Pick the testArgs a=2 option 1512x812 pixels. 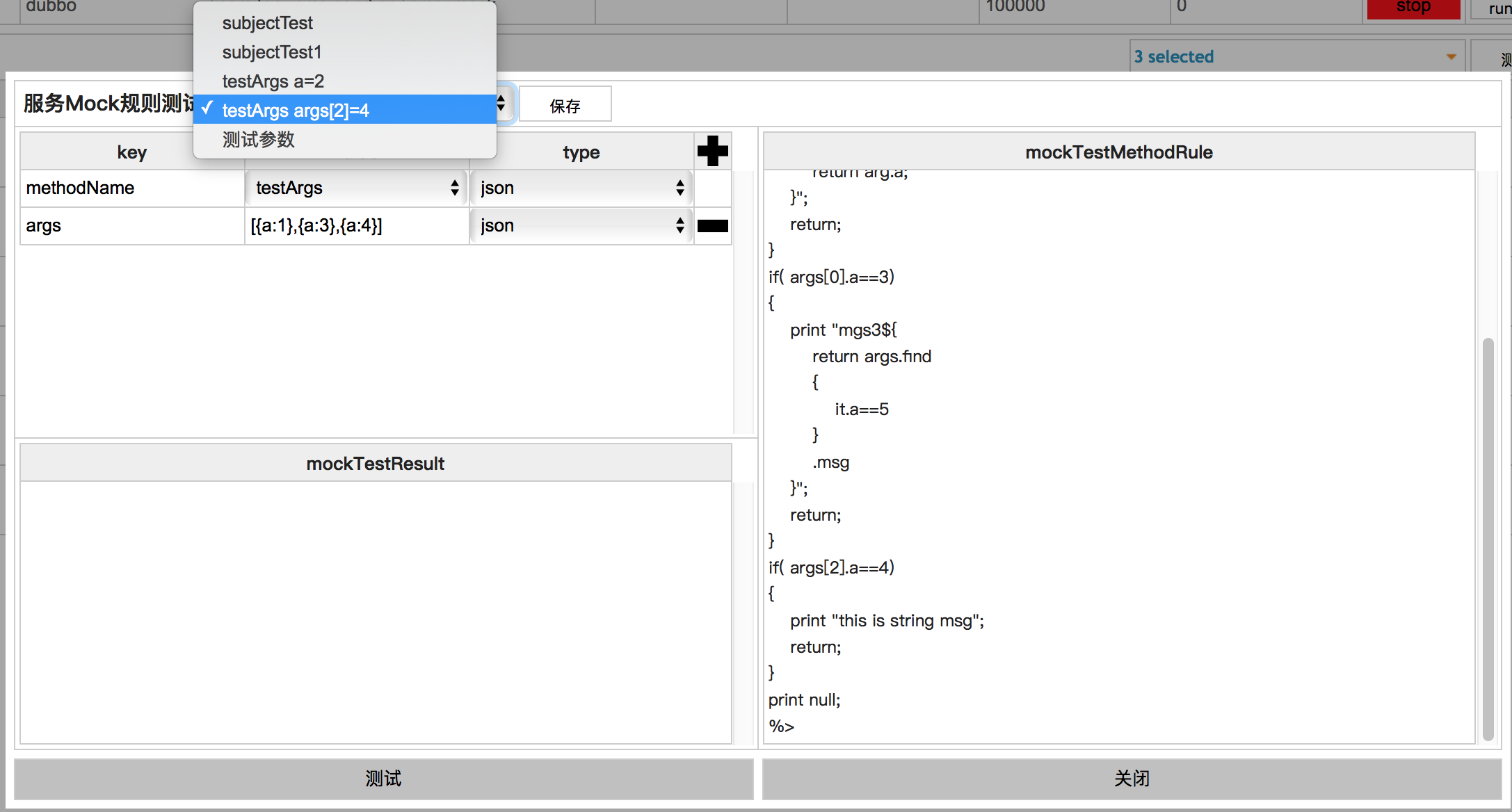pyautogui.click(x=273, y=81)
